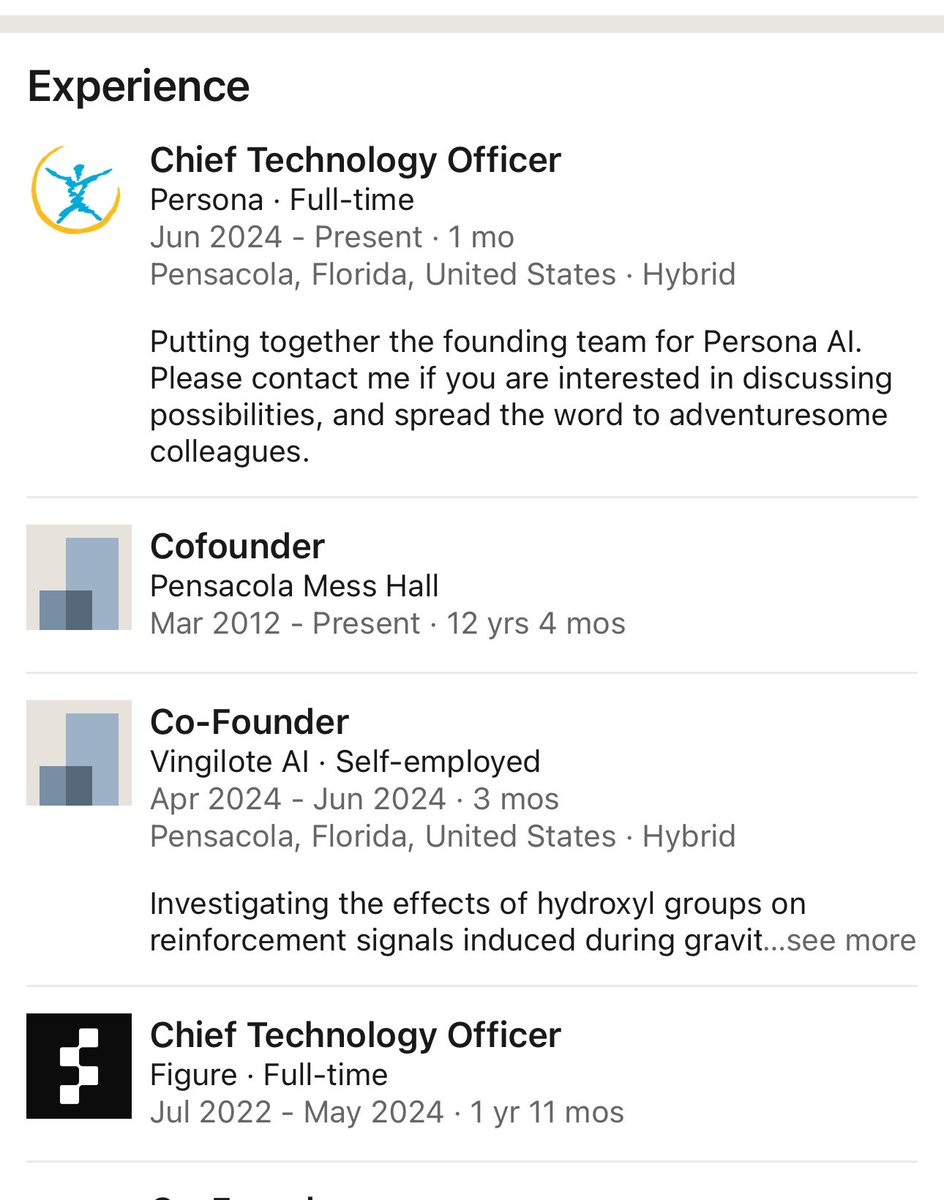This screenshot has width=944, height=1200.
Task: Open the Chief Technology Officer role at Figure
Action: pyautogui.click(x=355, y=1035)
